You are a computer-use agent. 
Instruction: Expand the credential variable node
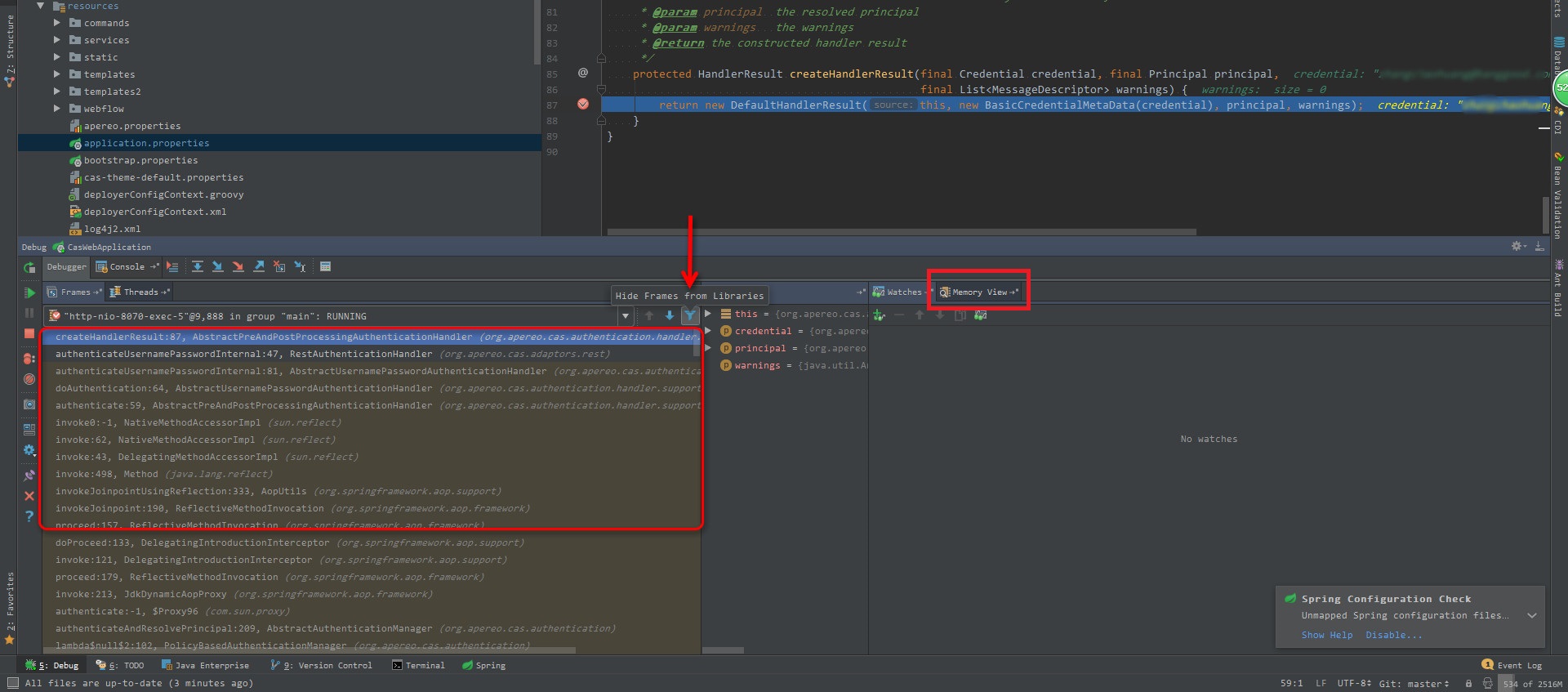pyautogui.click(x=708, y=331)
